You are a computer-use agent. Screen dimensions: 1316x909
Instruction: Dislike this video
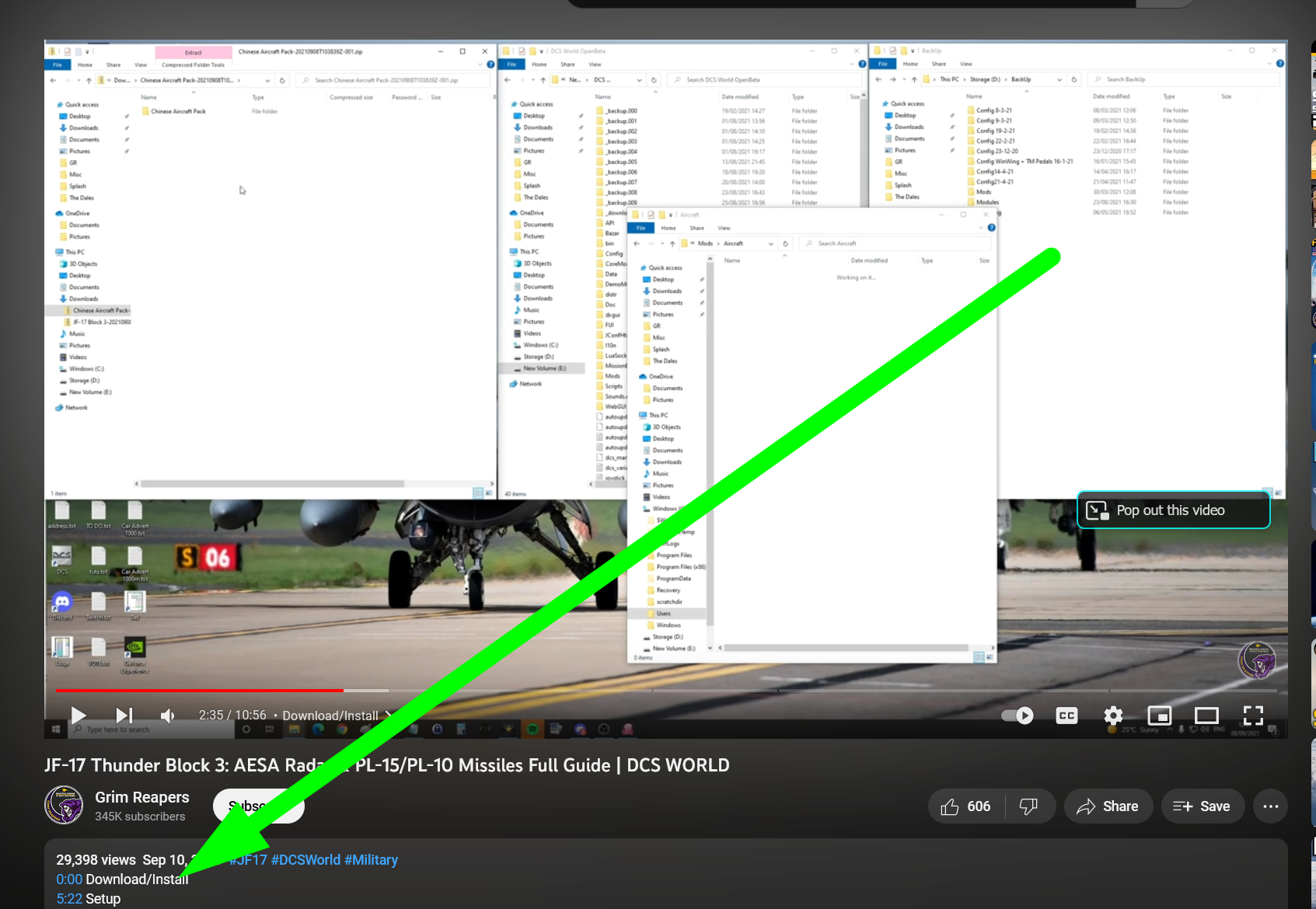pos(1029,806)
